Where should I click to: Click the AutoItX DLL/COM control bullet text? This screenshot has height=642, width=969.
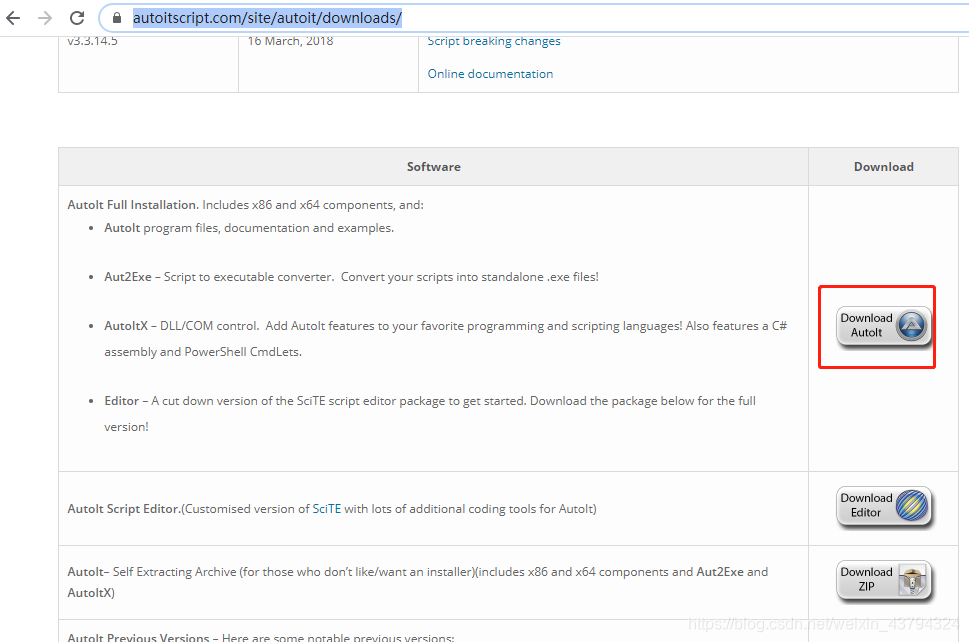[x=445, y=339]
